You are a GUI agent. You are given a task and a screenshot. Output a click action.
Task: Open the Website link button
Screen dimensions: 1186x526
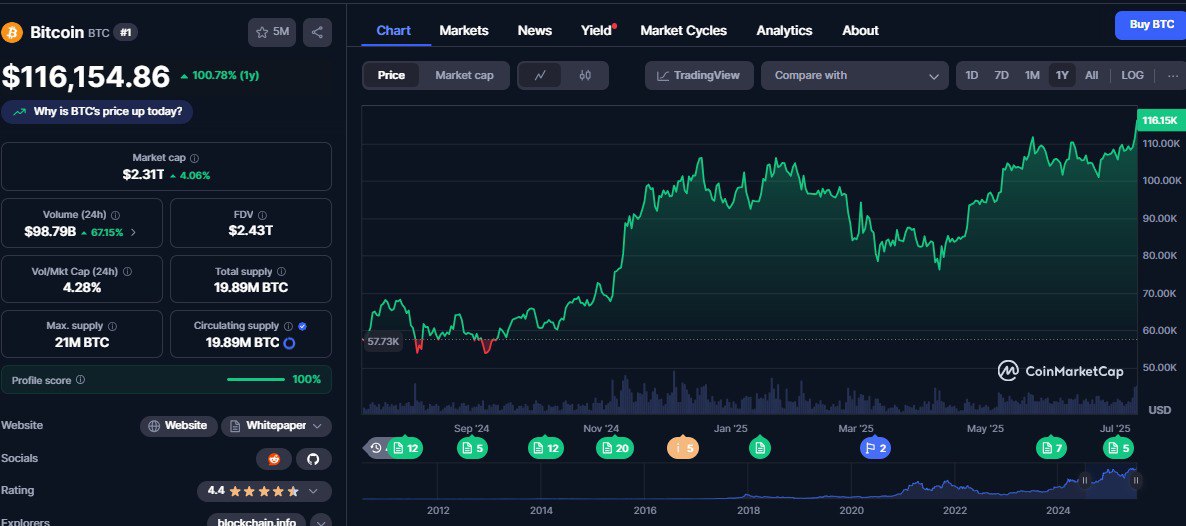point(179,426)
